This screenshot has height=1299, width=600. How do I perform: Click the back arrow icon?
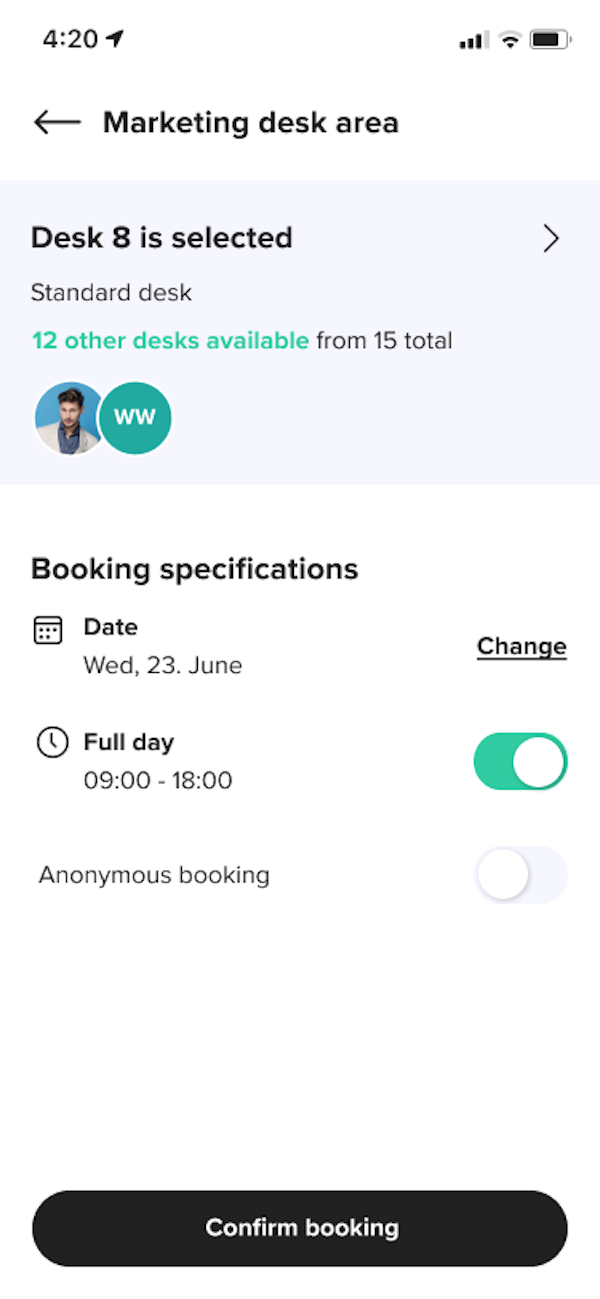tap(56, 122)
